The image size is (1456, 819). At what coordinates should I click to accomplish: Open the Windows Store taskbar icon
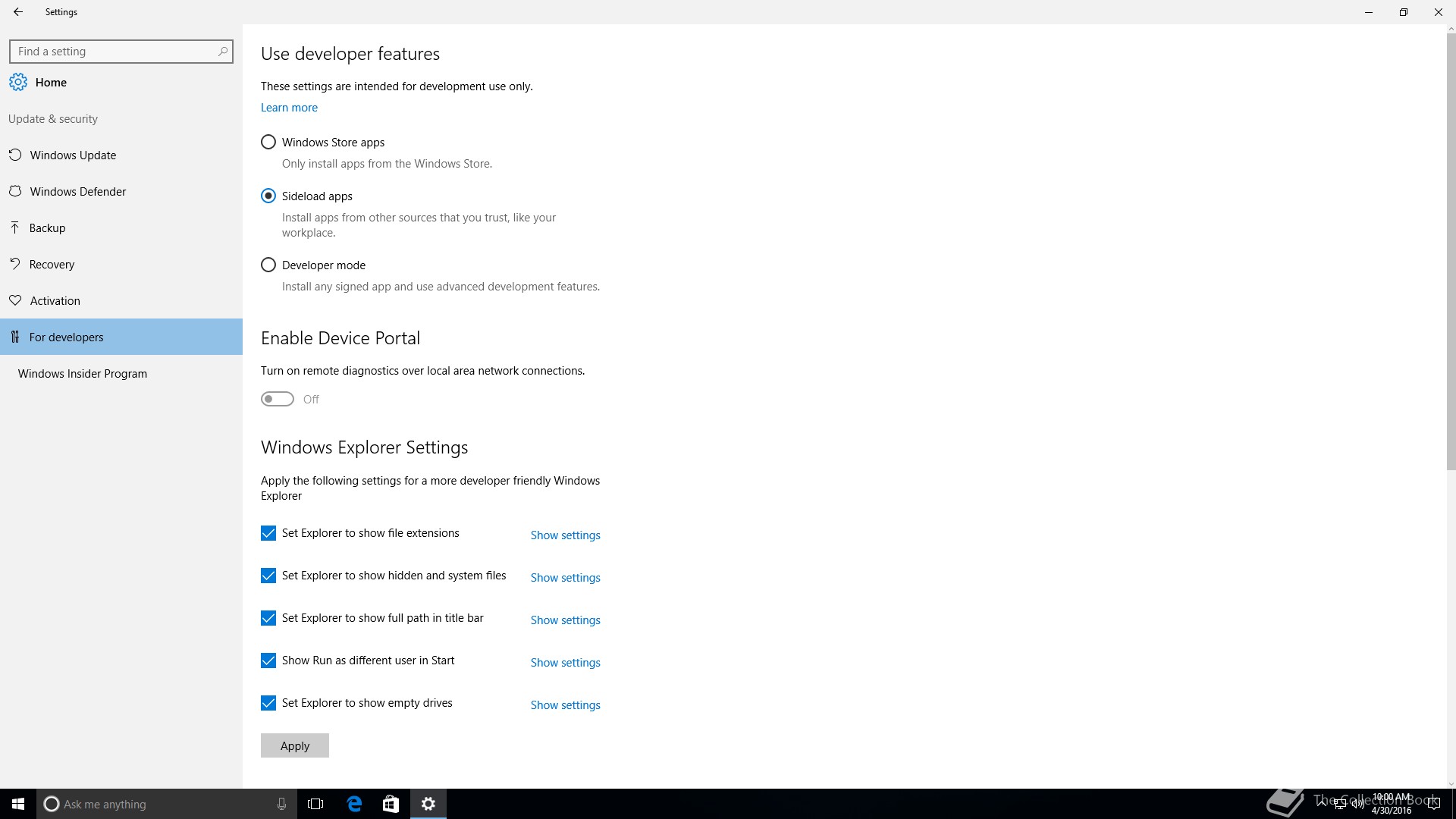391,804
